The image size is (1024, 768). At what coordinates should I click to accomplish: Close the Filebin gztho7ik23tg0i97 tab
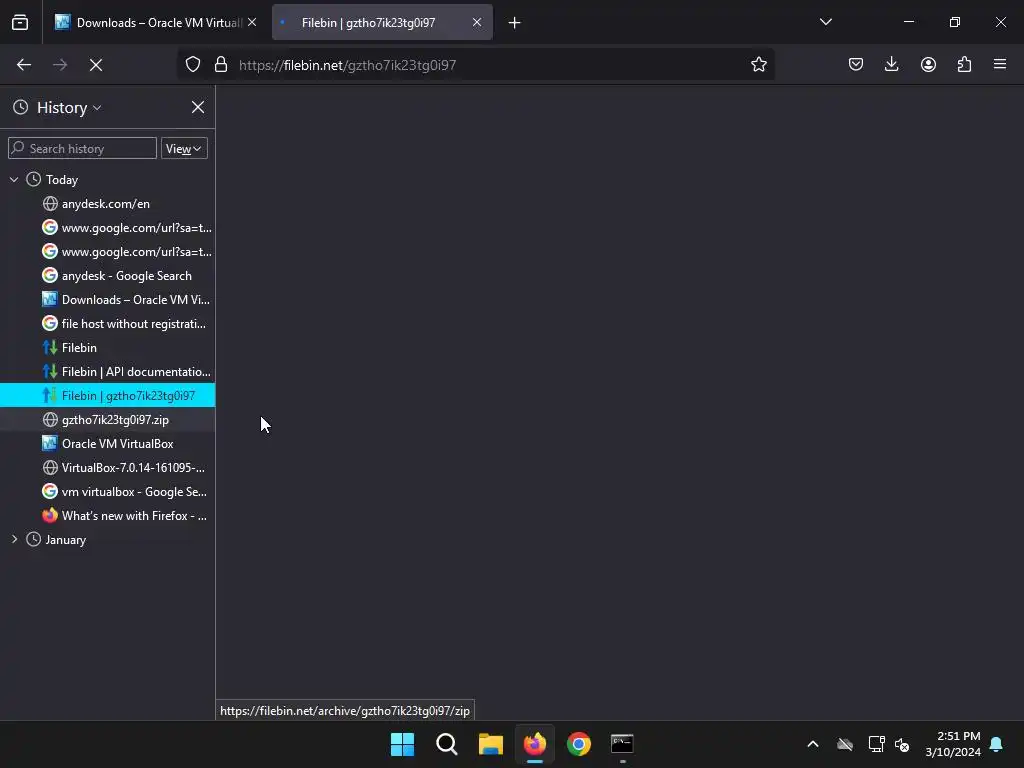477,22
